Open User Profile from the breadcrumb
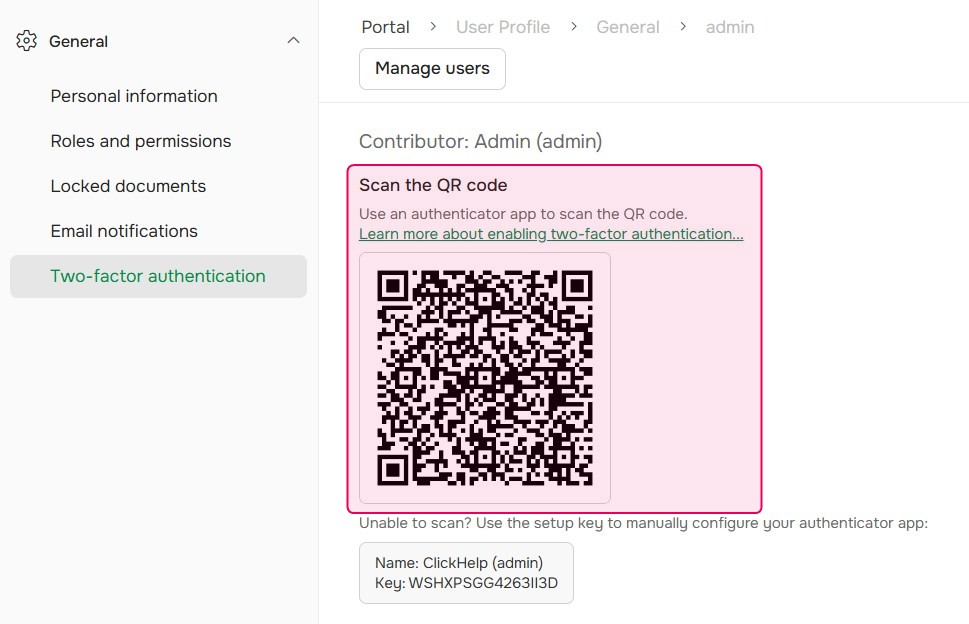 click(x=503, y=27)
